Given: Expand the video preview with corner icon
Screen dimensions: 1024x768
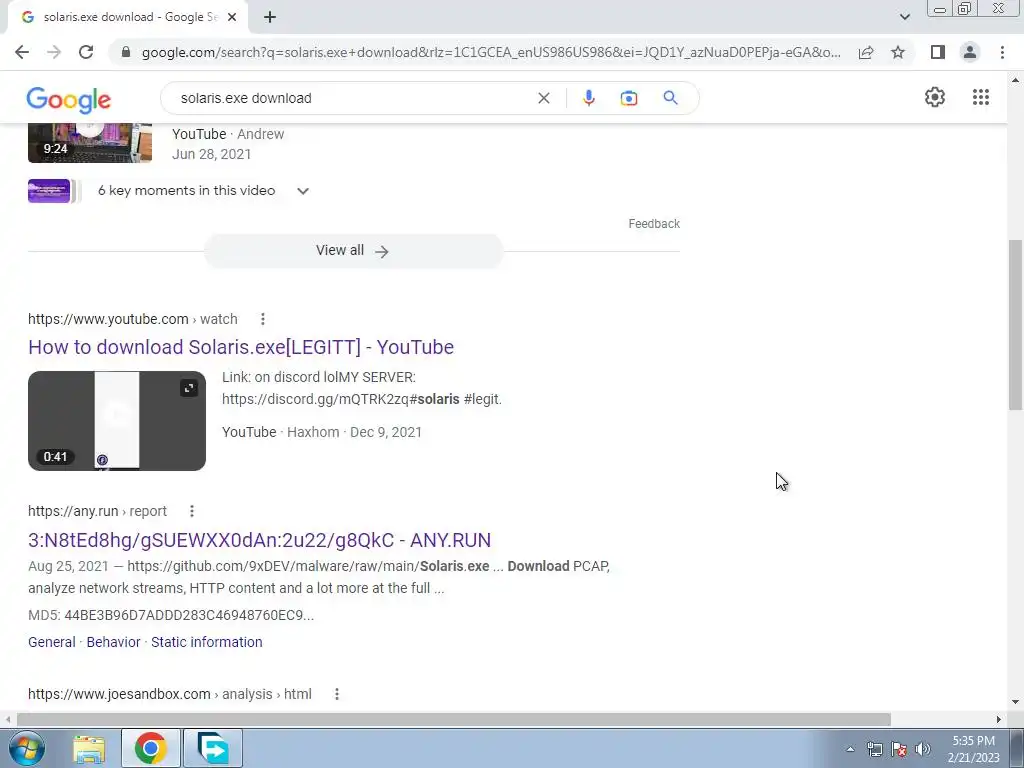Looking at the screenshot, I should [x=189, y=389].
